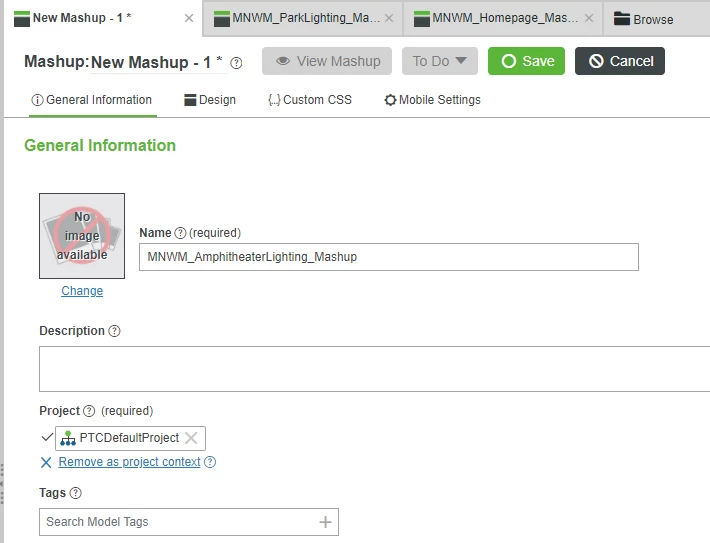Image resolution: width=710 pixels, height=543 pixels.
Task: Click help icon next to Tags label
Action: [76, 493]
